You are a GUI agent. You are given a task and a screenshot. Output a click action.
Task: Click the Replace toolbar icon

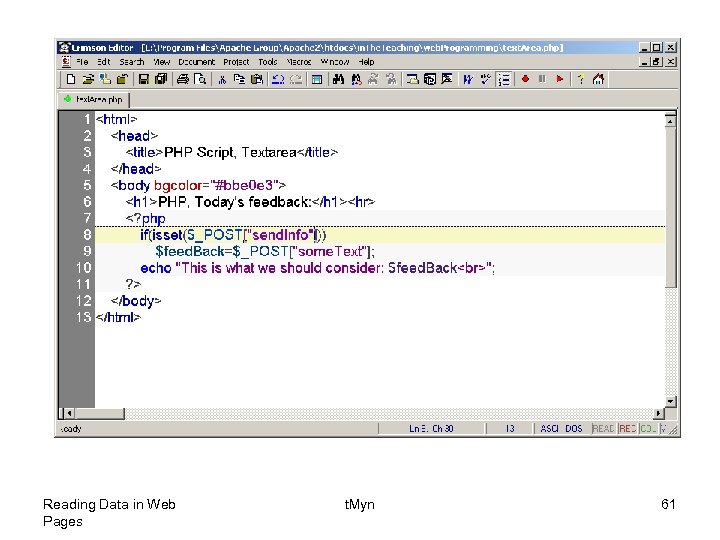tap(356, 79)
